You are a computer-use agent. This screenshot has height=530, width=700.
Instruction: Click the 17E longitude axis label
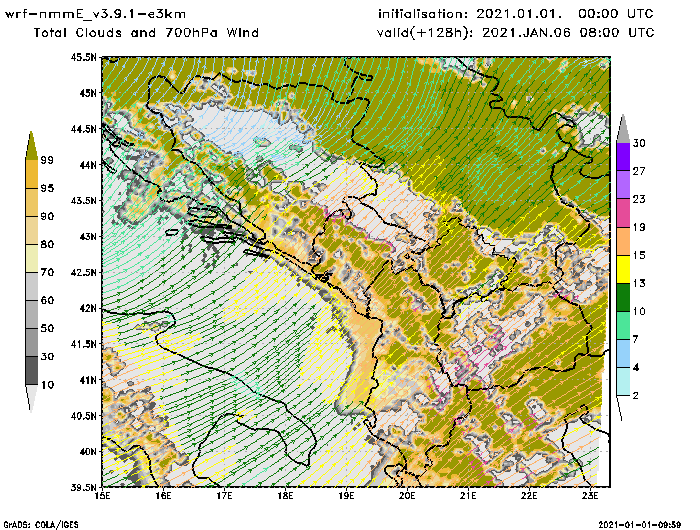[x=225, y=496]
